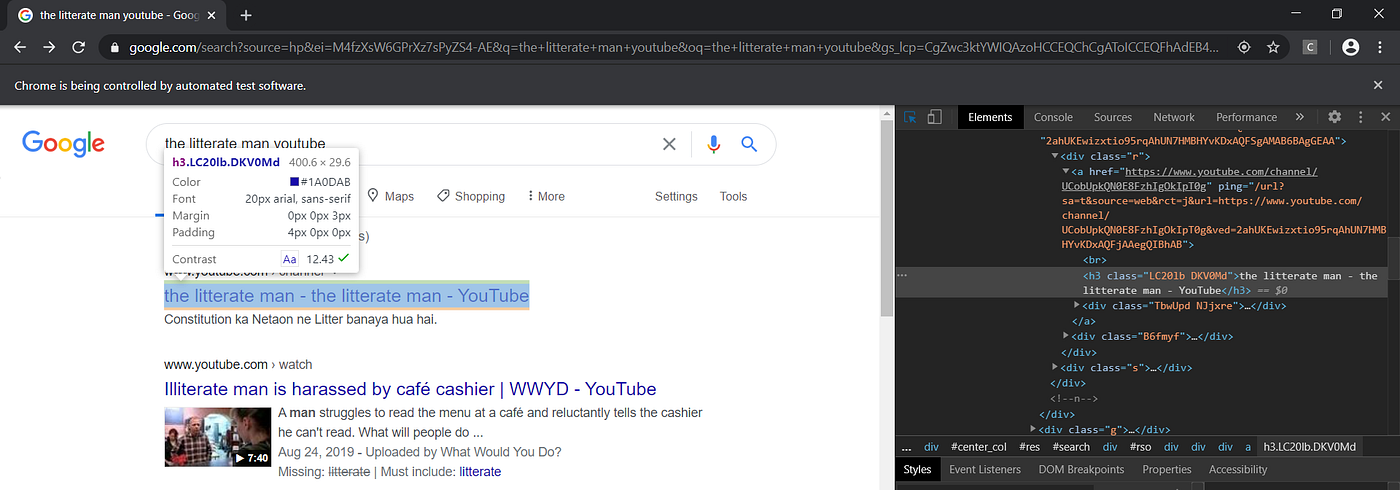Open a new tab with the plus button
1400x490 pixels.
coord(246,15)
